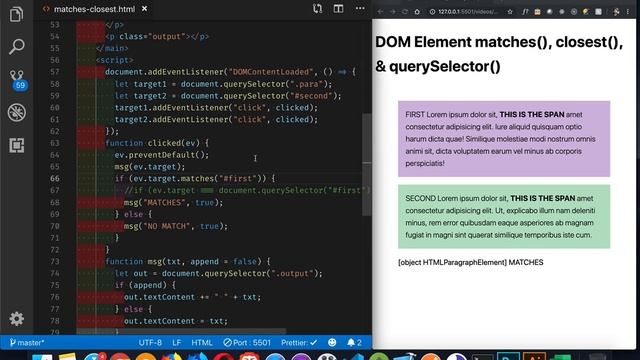Open the browser three-dot menu
The image size is (640, 360).
[628, 12]
